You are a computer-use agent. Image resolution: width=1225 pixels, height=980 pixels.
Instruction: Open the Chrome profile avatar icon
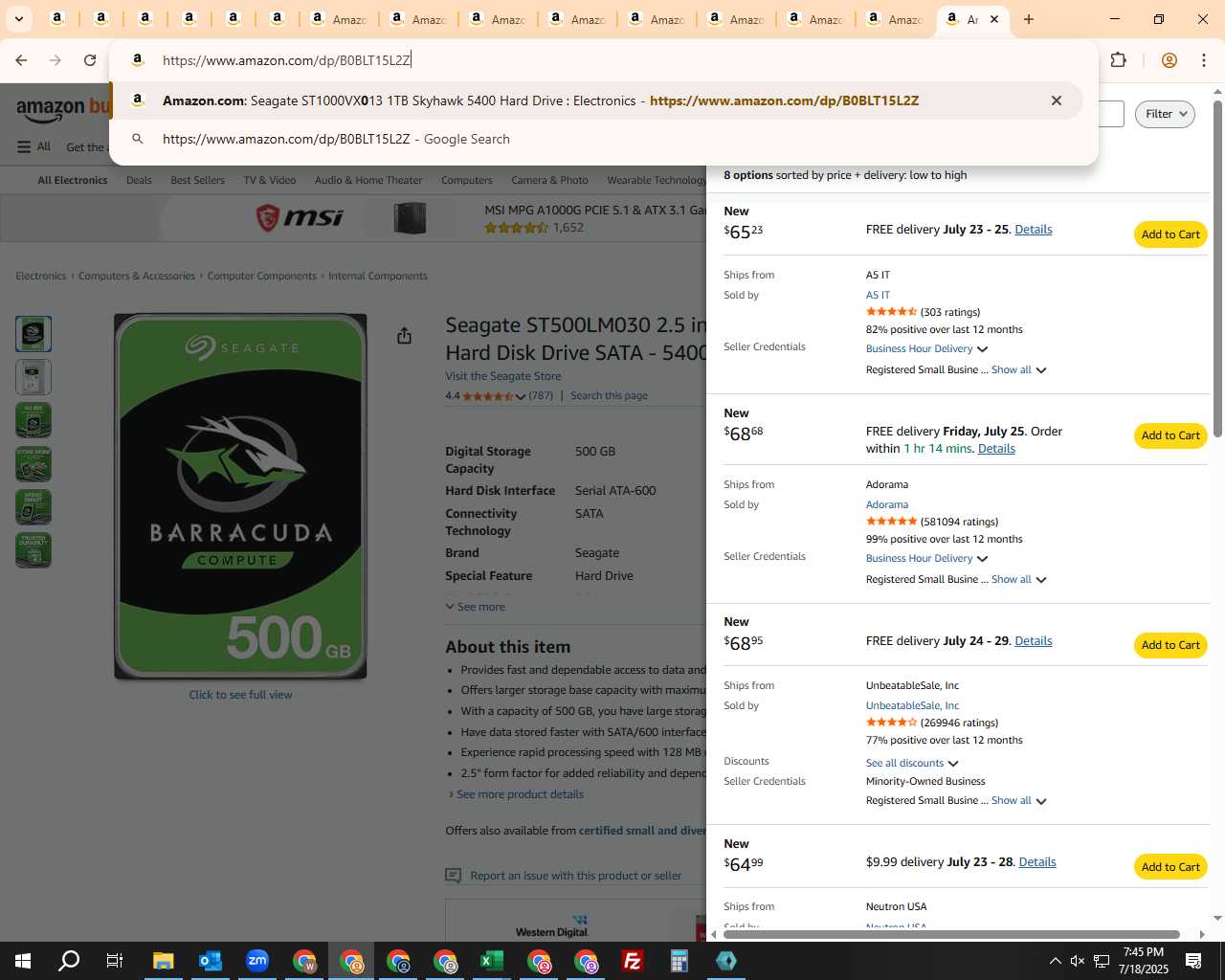pyautogui.click(x=1169, y=60)
